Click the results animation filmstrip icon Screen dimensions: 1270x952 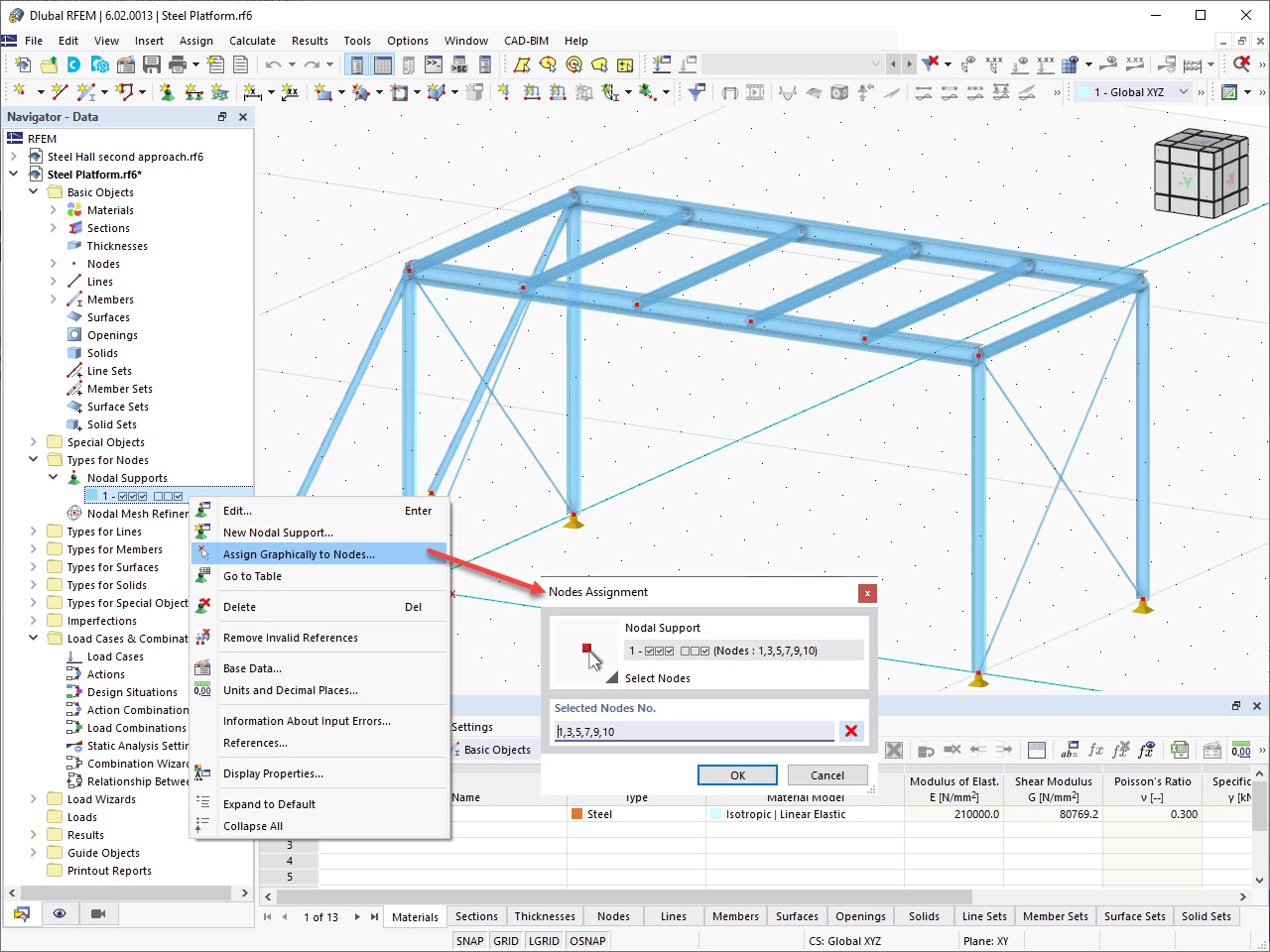coord(755,92)
